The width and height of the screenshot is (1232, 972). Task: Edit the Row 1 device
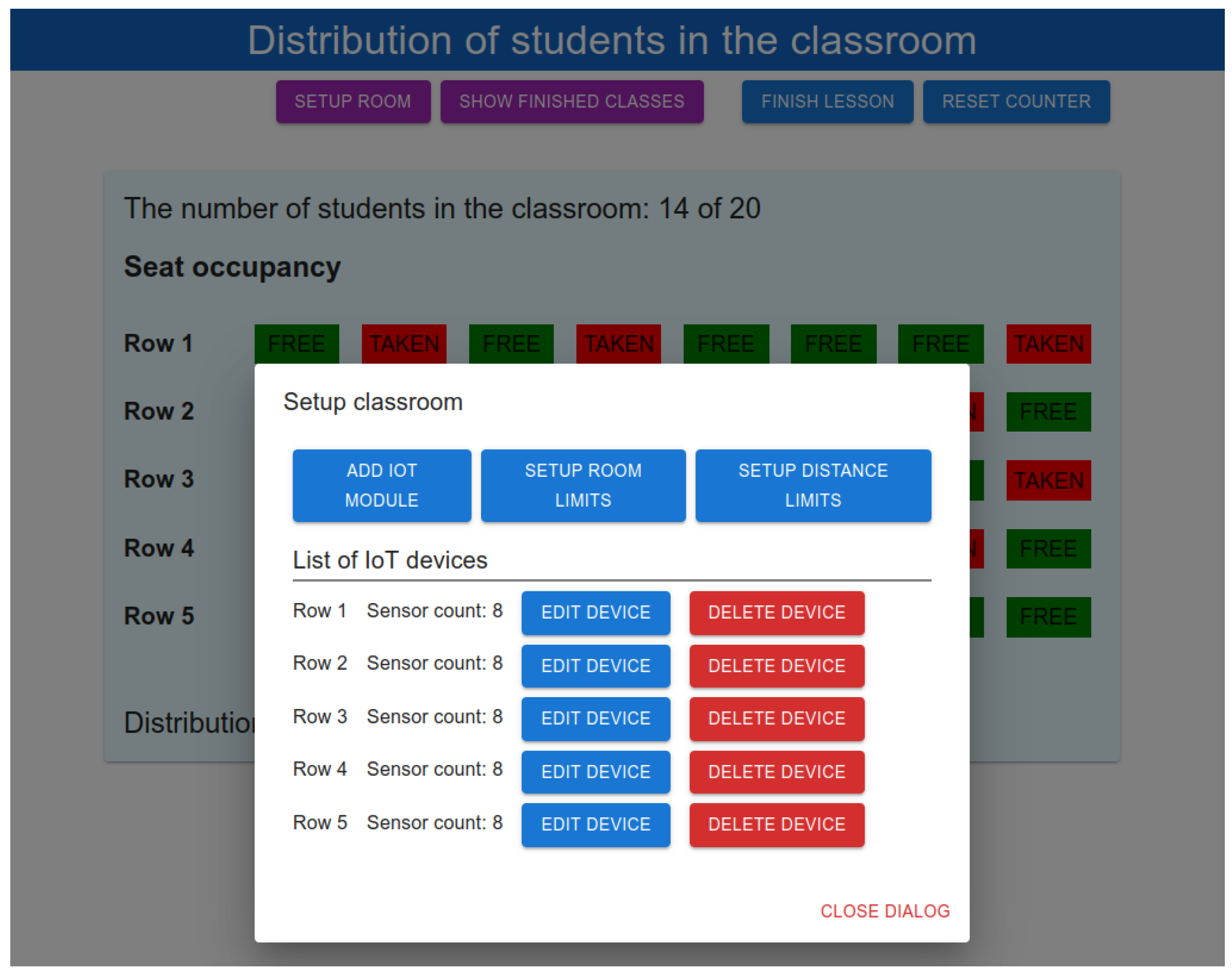click(x=596, y=612)
